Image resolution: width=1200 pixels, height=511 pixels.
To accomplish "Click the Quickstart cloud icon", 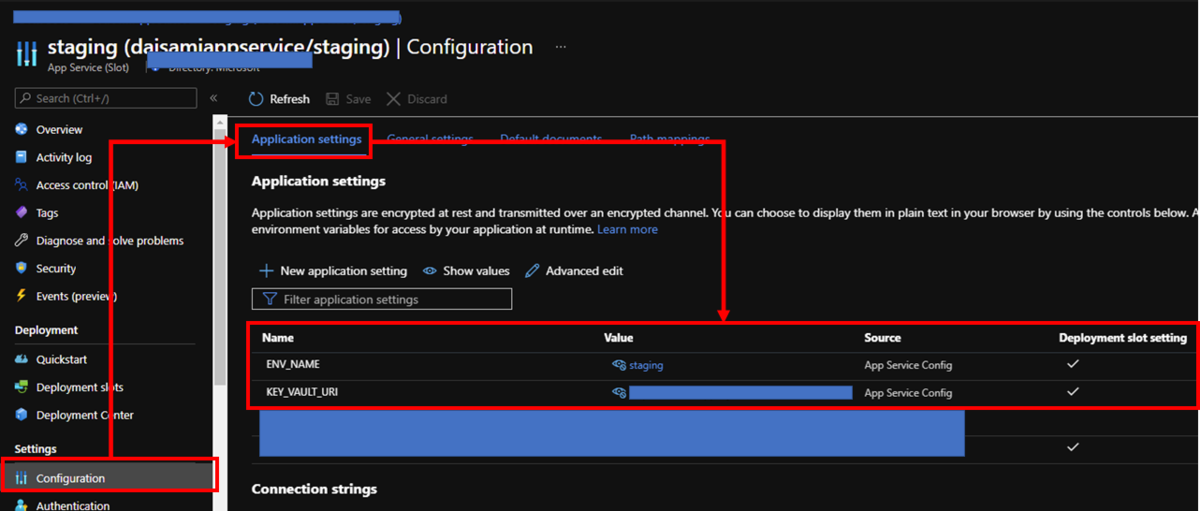I will (21, 359).
